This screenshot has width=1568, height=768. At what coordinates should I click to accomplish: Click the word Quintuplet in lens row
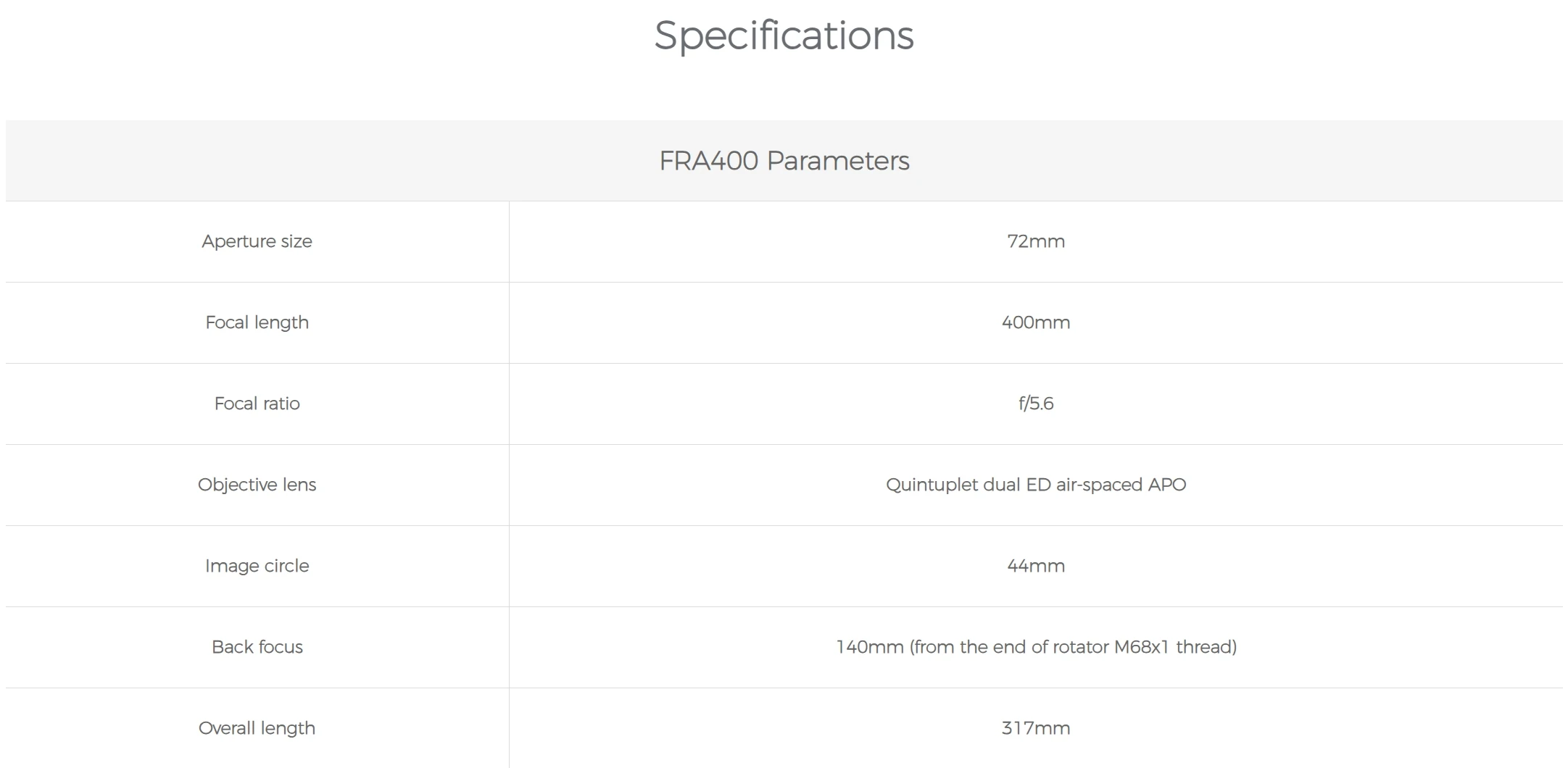tap(932, 485)
